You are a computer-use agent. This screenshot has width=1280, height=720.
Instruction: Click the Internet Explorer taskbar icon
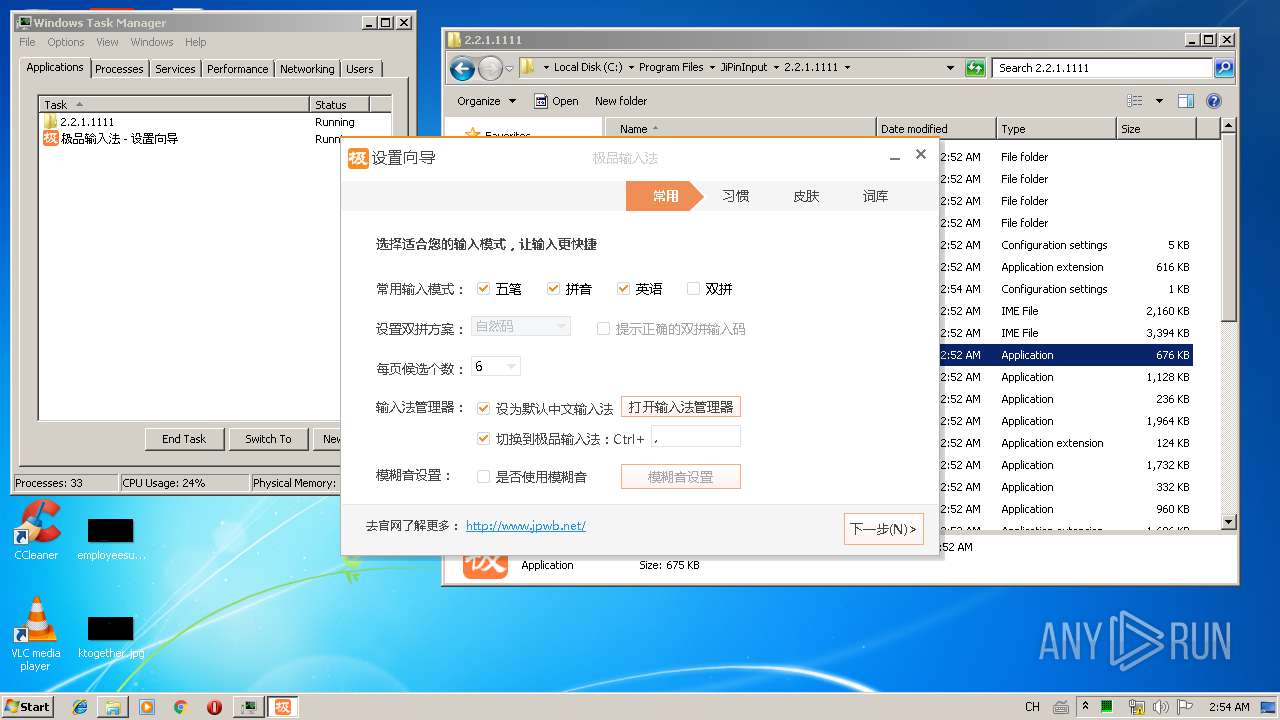(80, 707)
